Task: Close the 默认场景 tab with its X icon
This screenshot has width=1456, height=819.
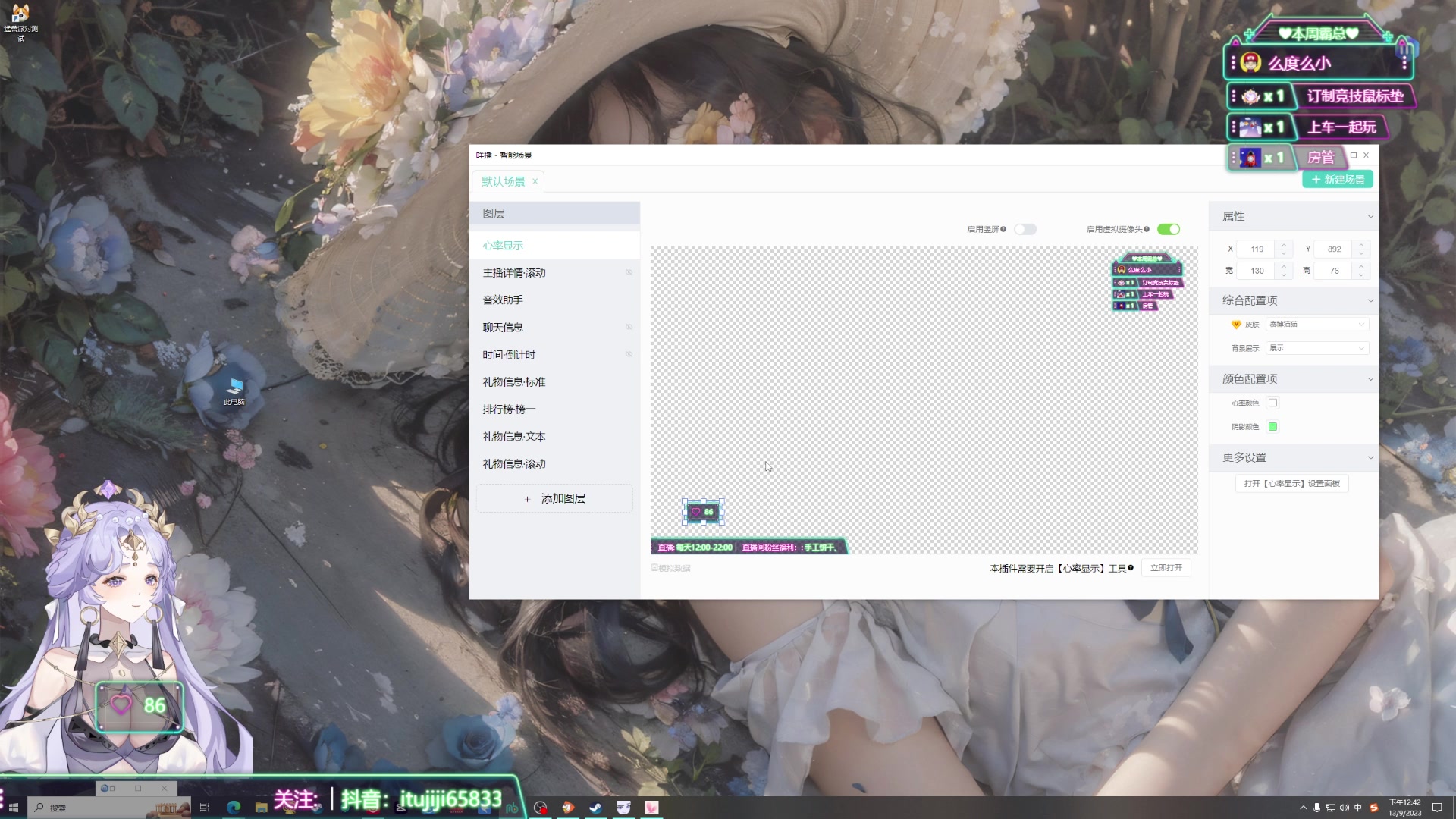Action: 535,181
